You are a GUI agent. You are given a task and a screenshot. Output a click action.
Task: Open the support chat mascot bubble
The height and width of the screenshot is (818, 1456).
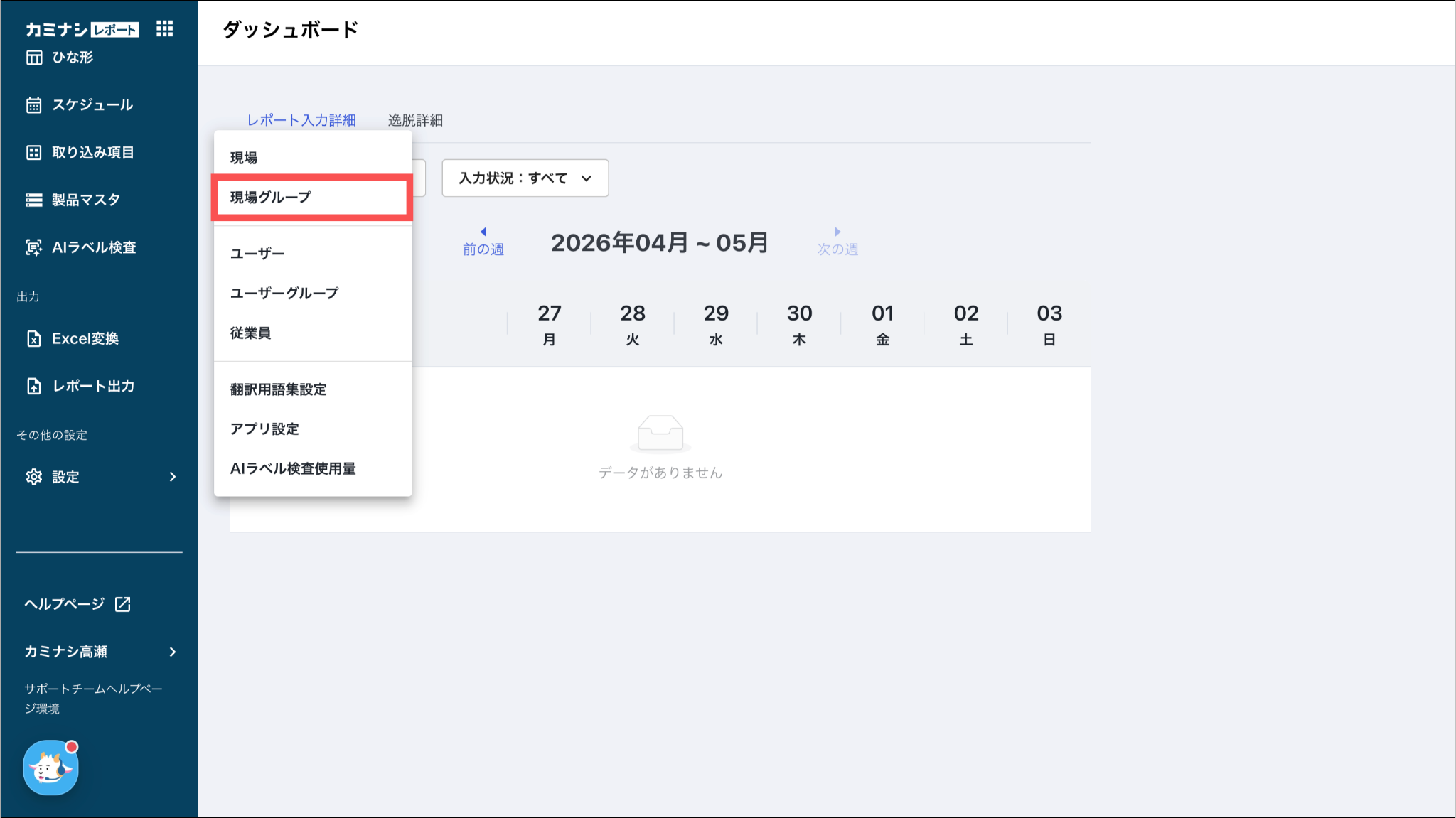[50, 767]
